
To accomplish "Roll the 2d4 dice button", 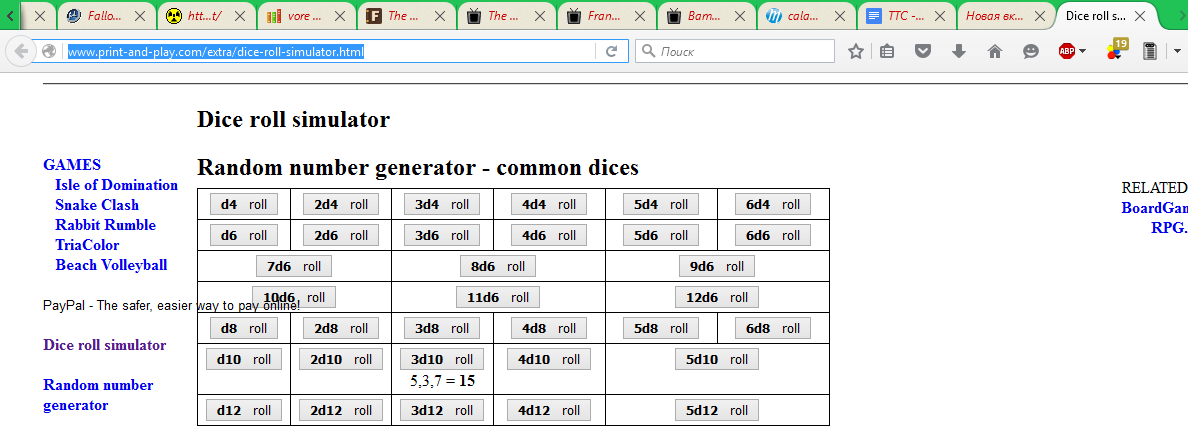I will [340, 205].
